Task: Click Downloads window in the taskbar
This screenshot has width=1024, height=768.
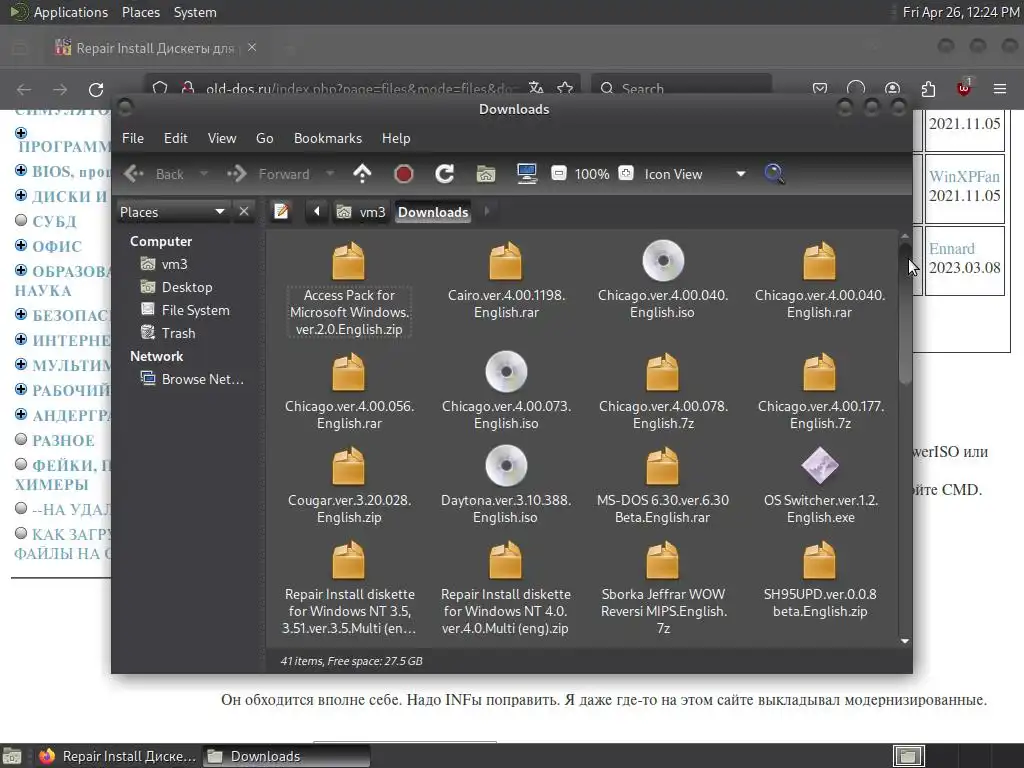Action: 286,756
